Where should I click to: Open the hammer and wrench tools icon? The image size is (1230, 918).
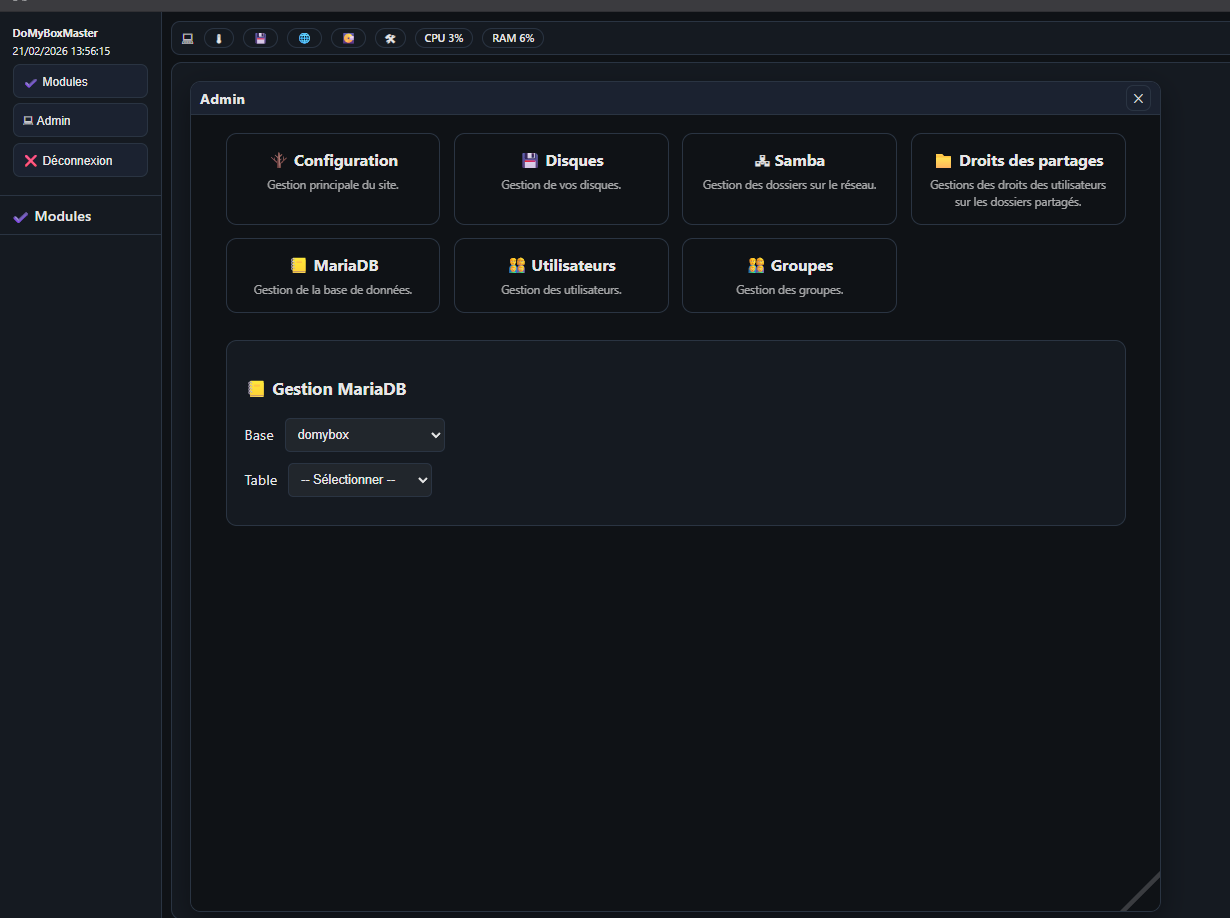[x=390, y=38]
